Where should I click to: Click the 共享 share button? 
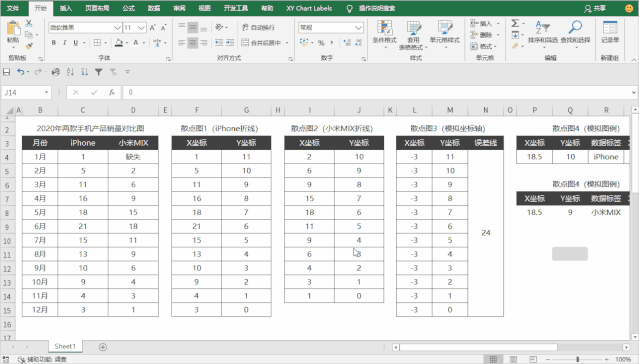(x=595, y=8)
